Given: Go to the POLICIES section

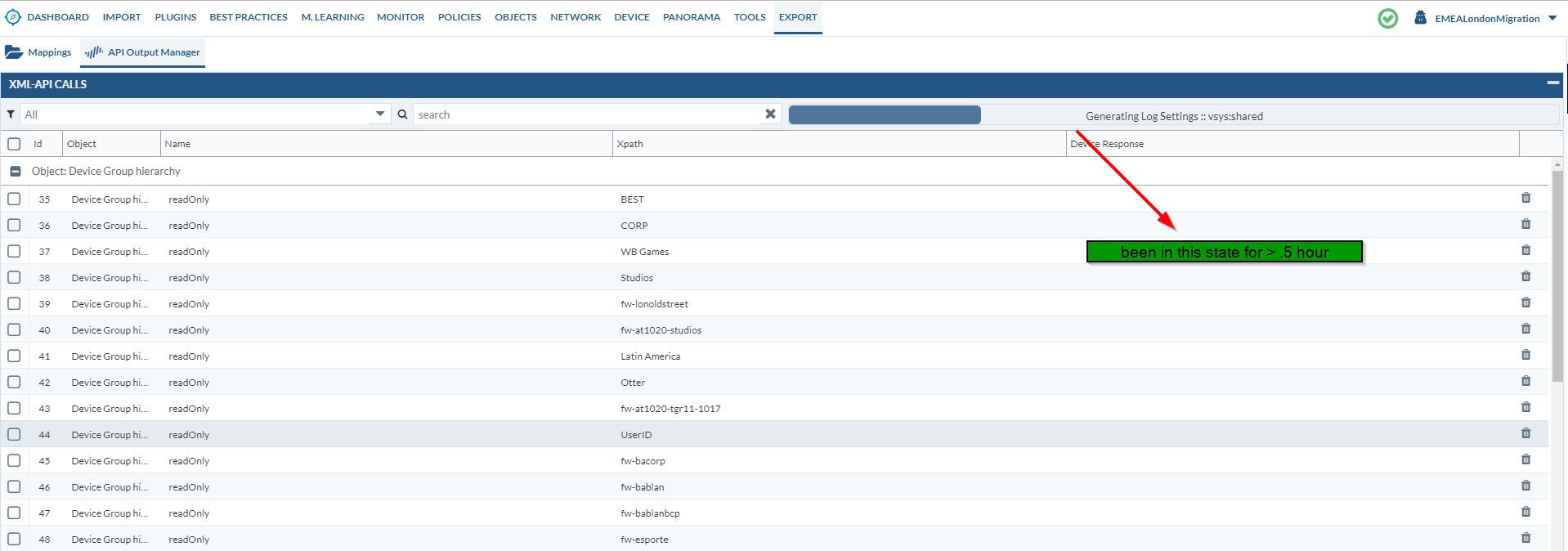Looking at the screenshot, I should (x=459, y=17).
